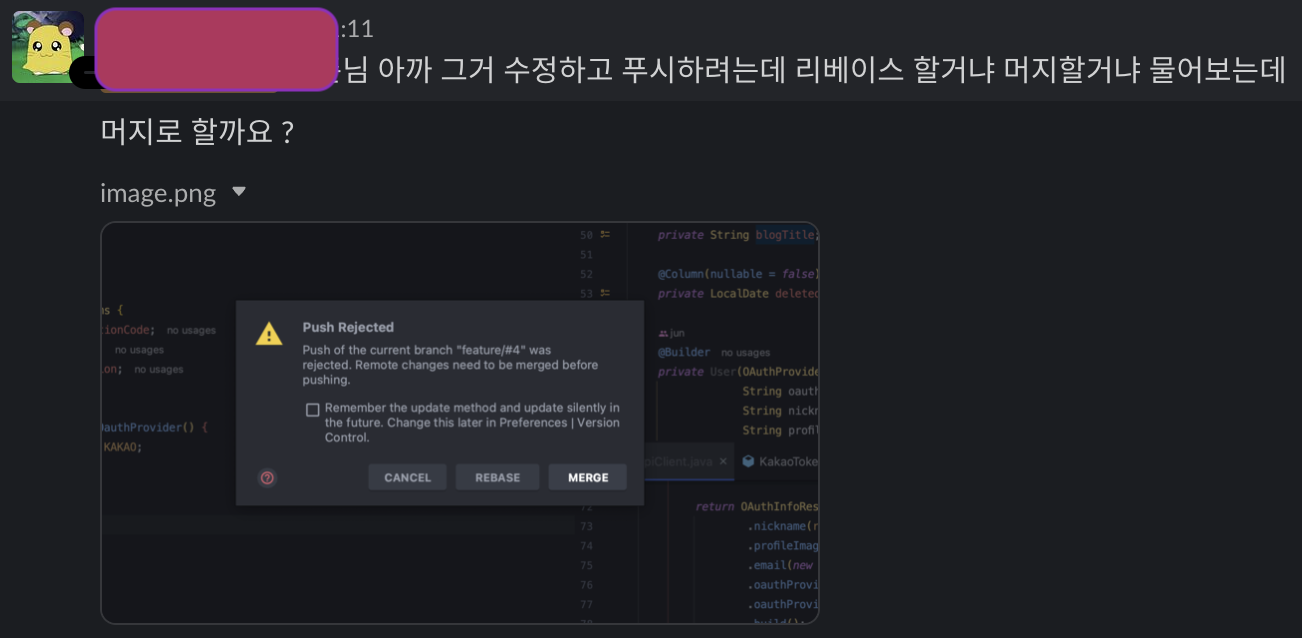Click the image.png file name label
This screenshot has width=1302, height=638.
point(158,193)
